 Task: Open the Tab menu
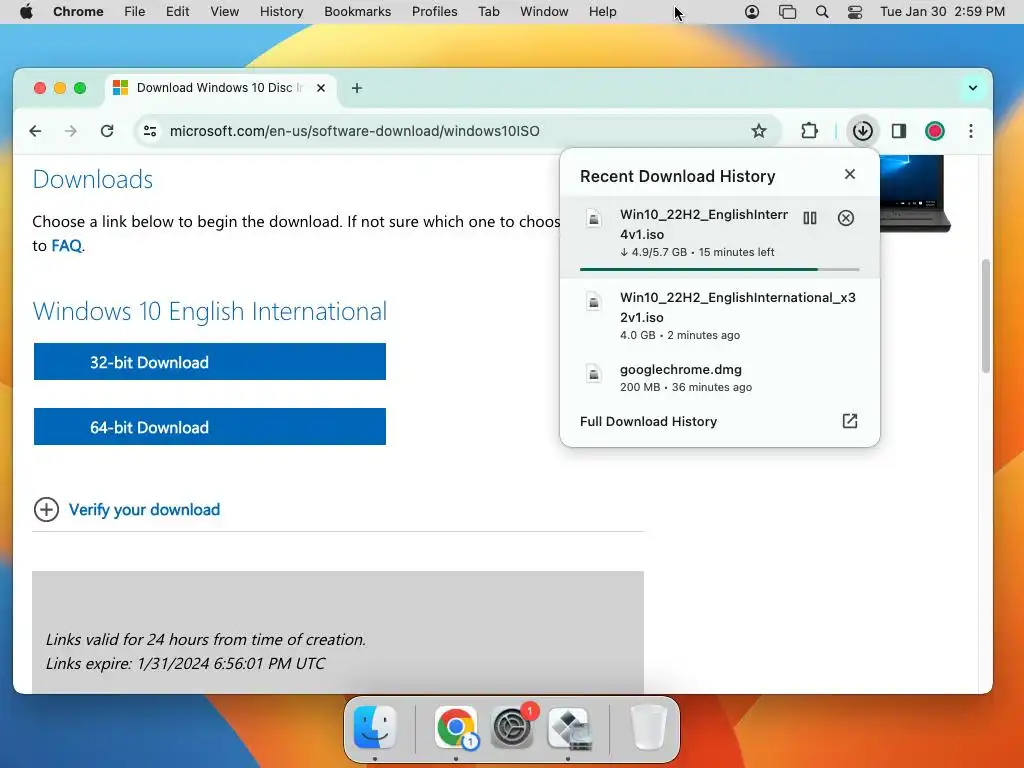tap(488, 12)
